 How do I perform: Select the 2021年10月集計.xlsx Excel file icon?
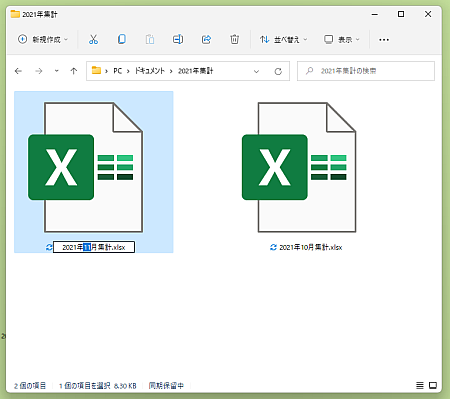pyautogui.click(x=299, y=167)
